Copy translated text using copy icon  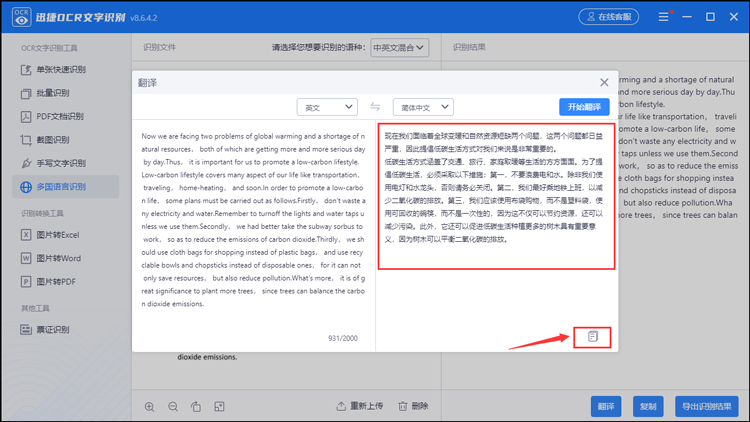[x=593, y=337]
